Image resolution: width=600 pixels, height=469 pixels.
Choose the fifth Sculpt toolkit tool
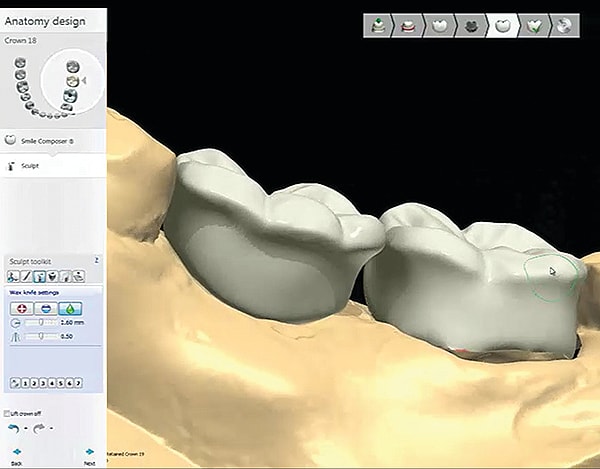pos(66,276)
